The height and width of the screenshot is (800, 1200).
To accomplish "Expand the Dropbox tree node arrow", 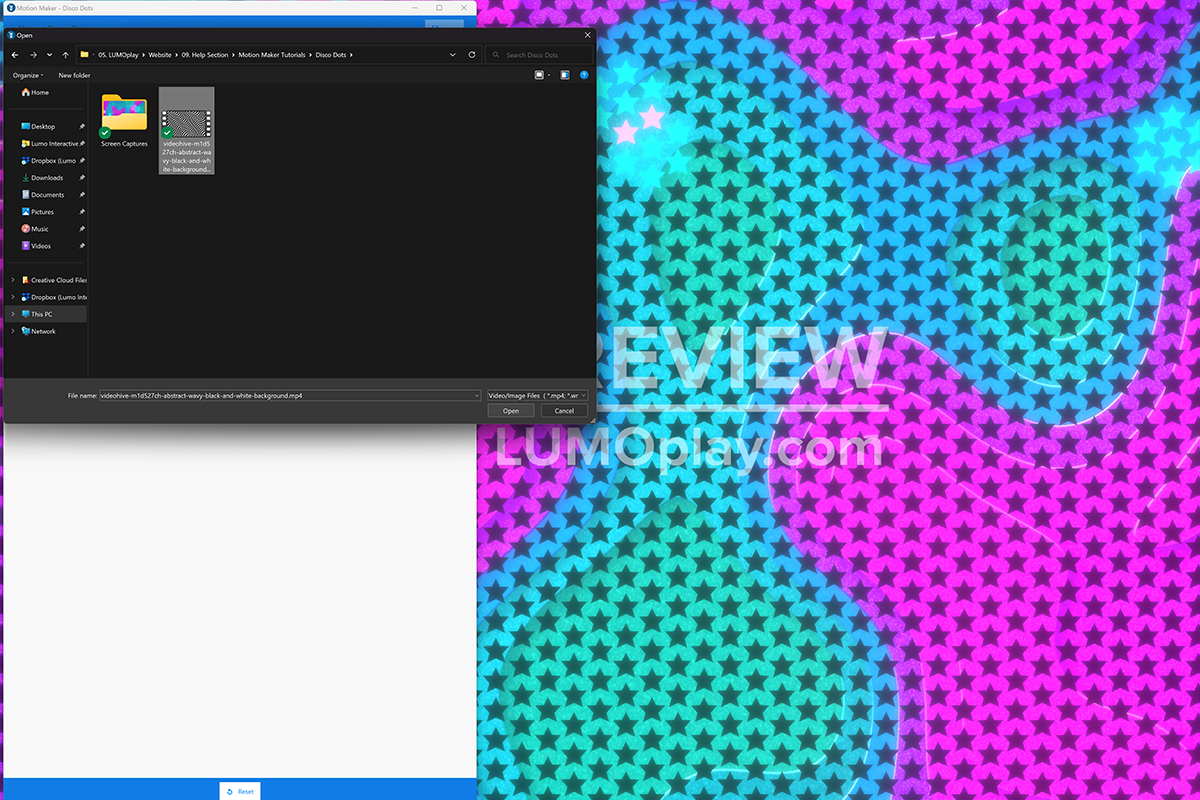I will (12, 297).
